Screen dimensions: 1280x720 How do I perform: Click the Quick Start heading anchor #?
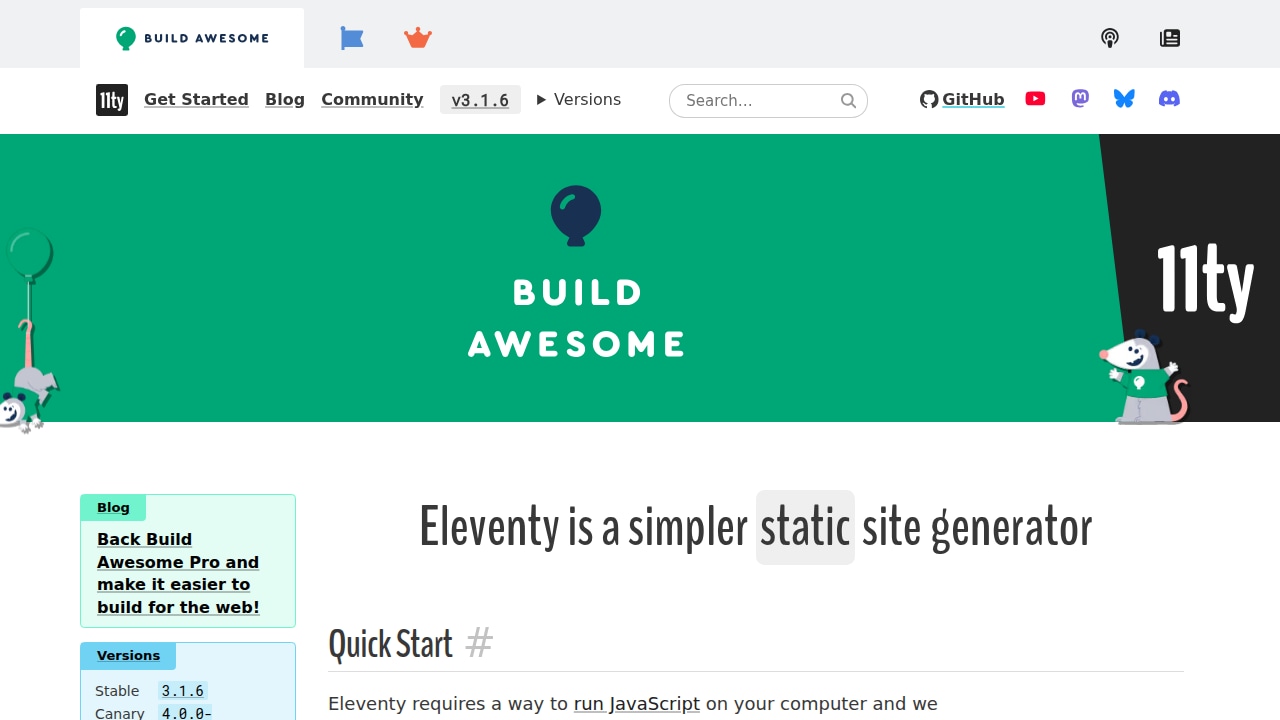point(479,643)
